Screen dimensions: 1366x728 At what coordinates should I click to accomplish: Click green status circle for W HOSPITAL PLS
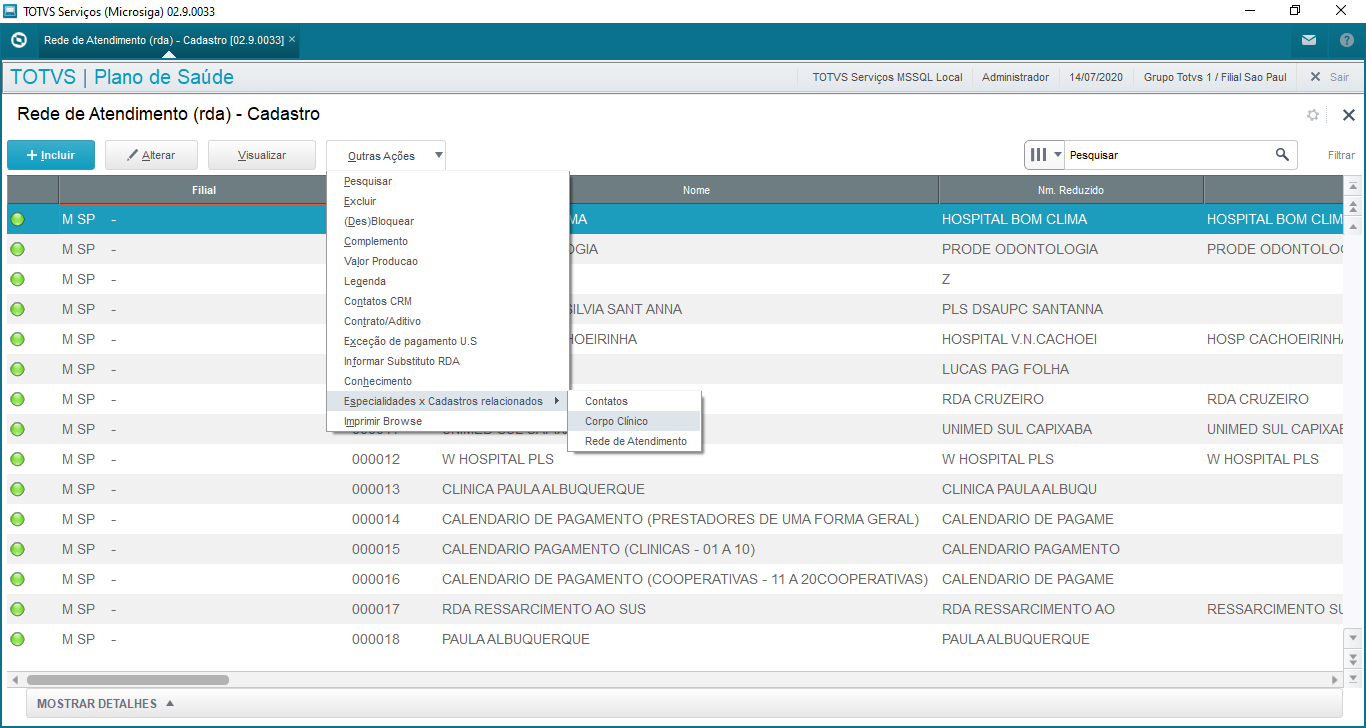click(x=17, y=459)
